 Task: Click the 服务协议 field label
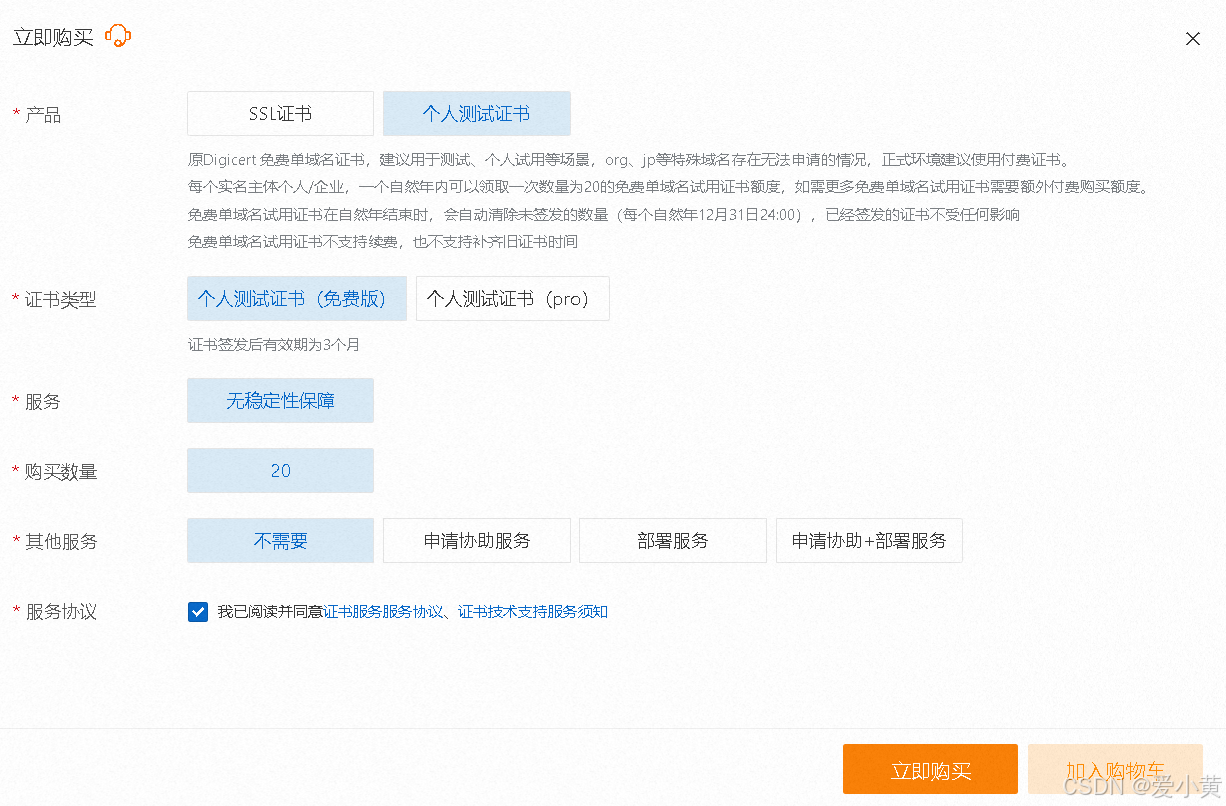61,612
